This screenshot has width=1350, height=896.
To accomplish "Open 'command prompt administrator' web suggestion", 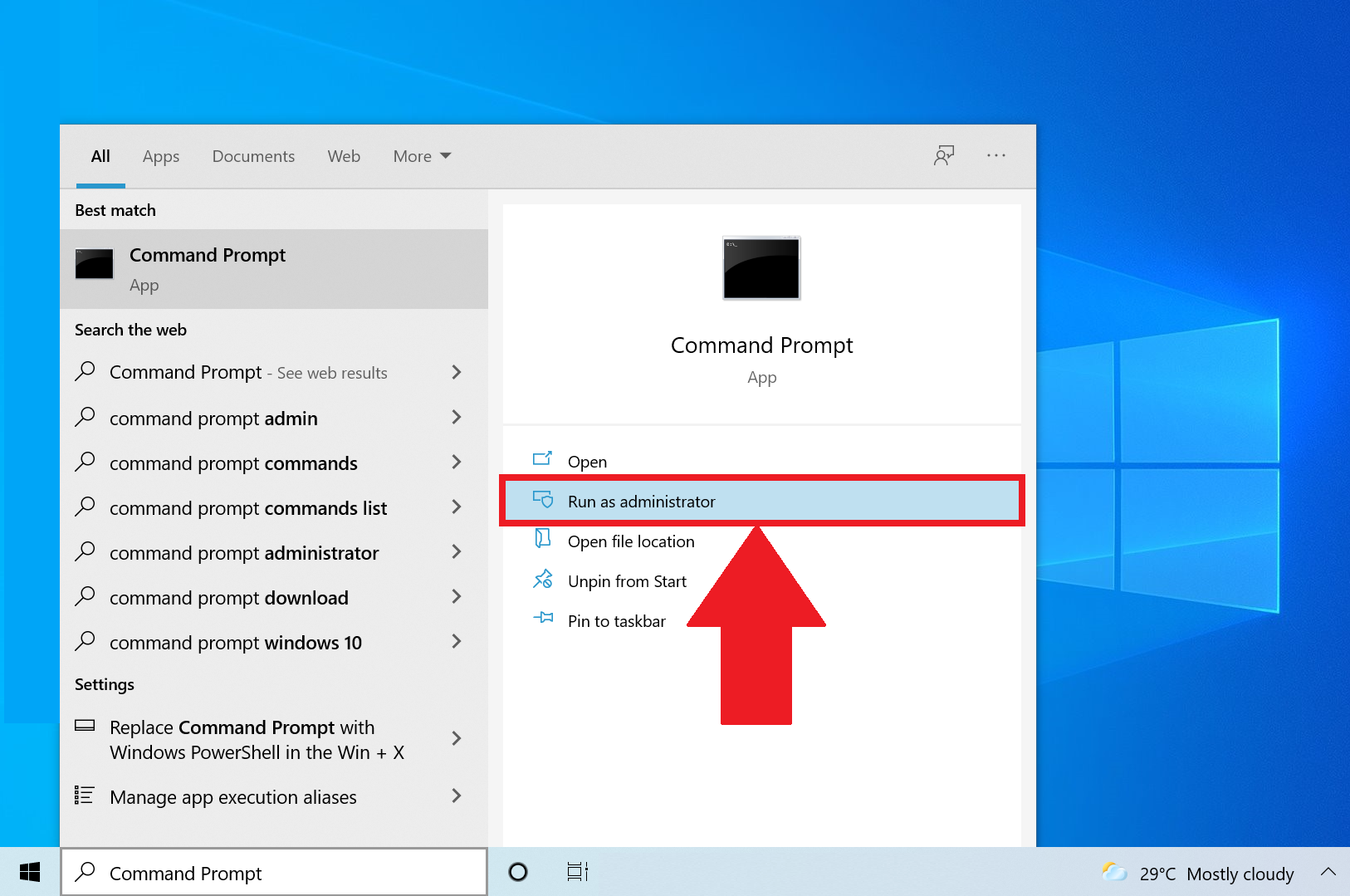I will tap(274, 552).
